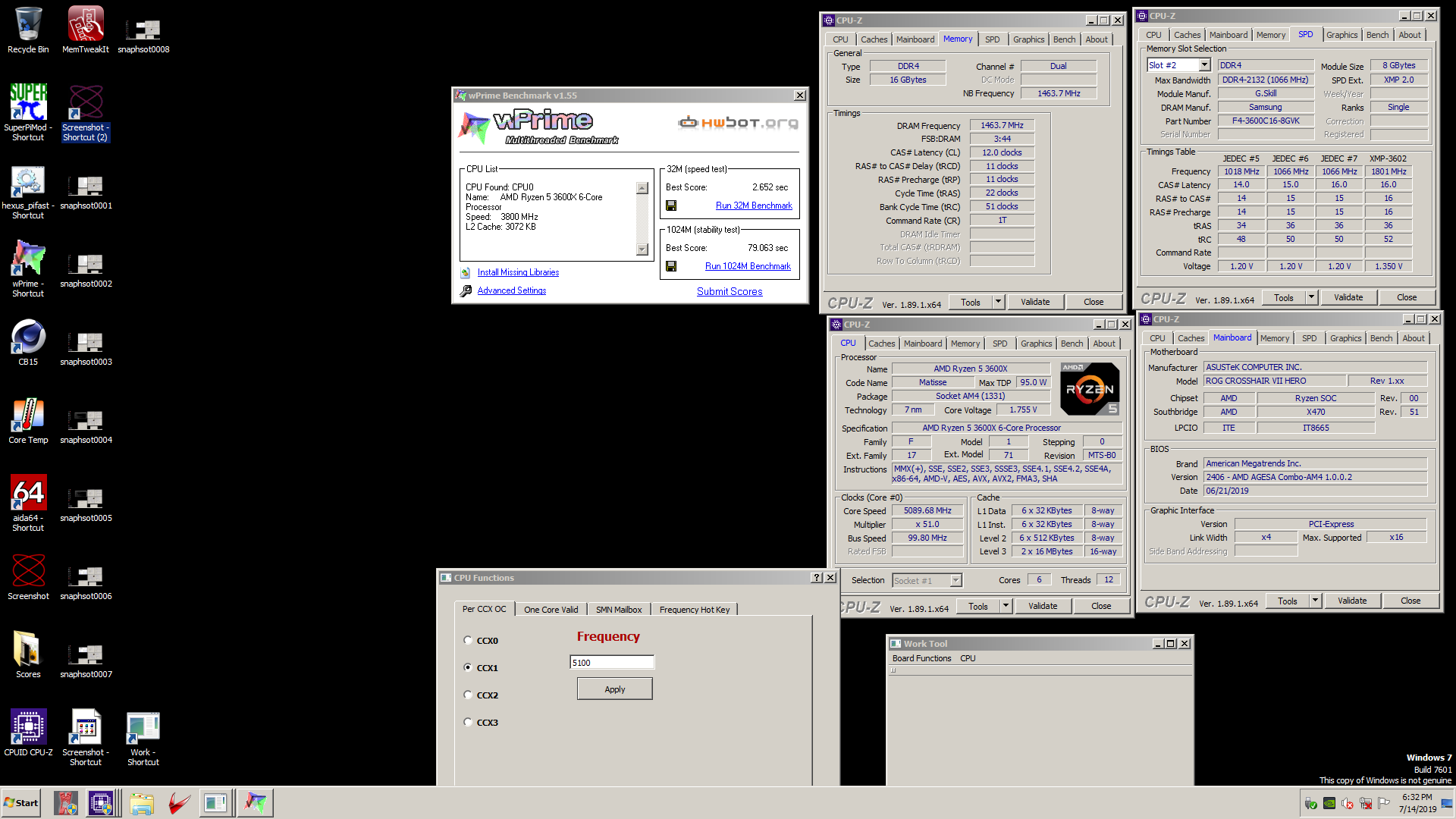Open the Work - Shortcut desktop icon
This screenshot has height=819, width=1456.
[x=143, y=739]
